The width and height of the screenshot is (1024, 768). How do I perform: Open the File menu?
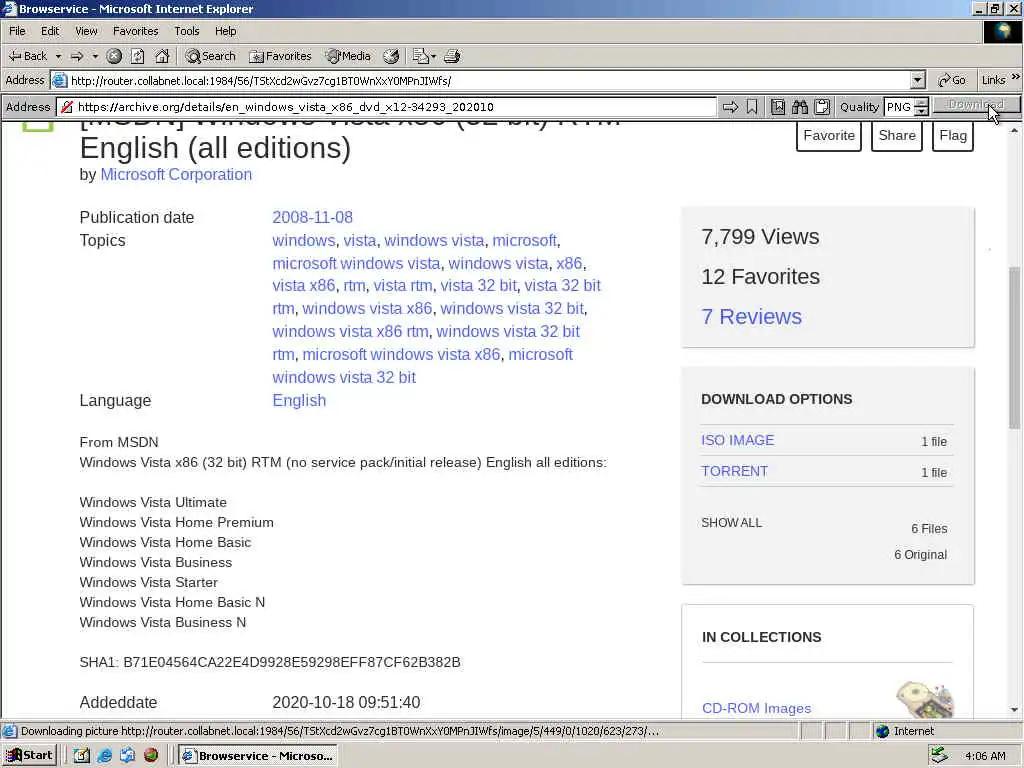pyautogui.click(x=17, y=31)
